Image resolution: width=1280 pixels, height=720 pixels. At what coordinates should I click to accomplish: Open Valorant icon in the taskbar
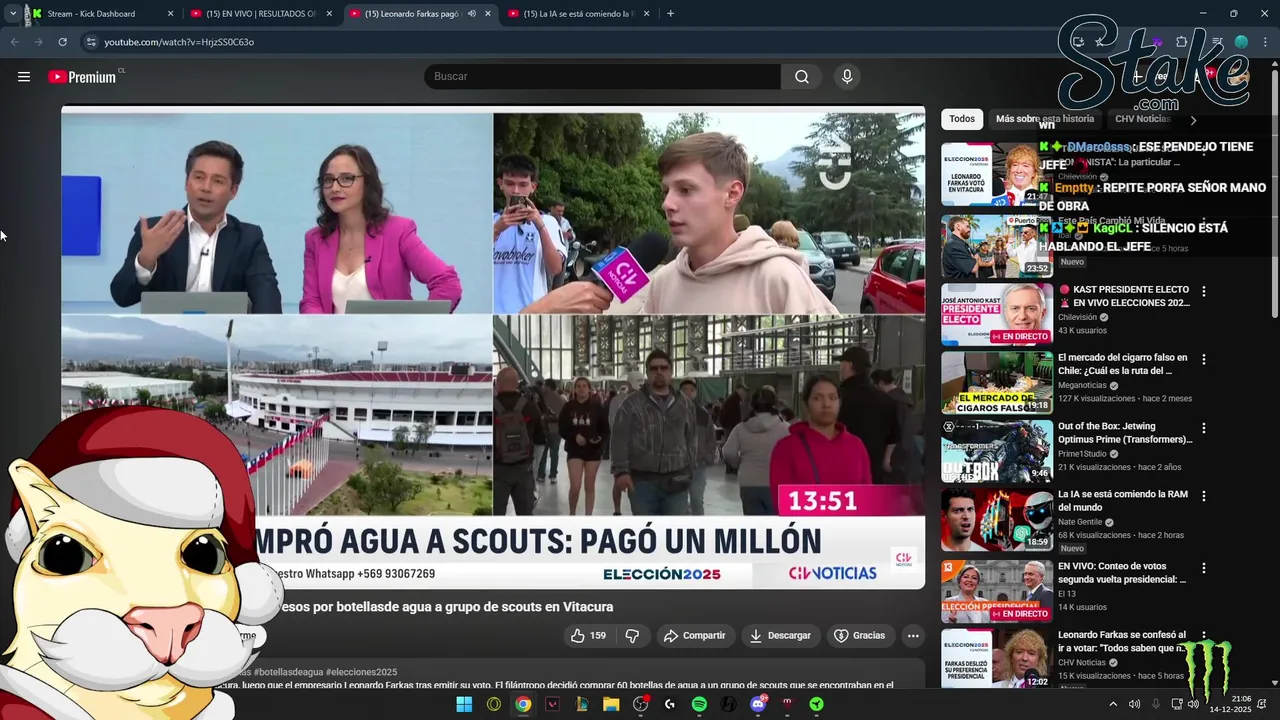click(552, 704)
